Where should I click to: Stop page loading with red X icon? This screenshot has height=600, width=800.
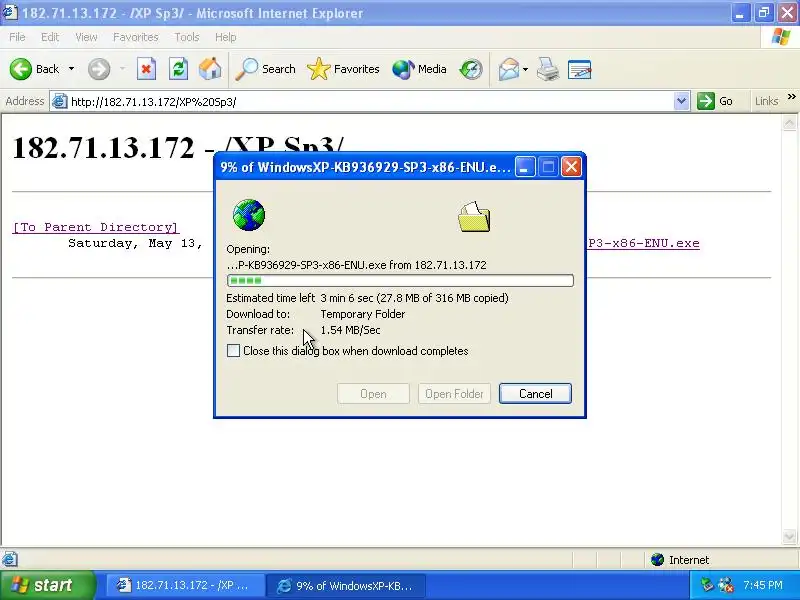tap(146, 69)
